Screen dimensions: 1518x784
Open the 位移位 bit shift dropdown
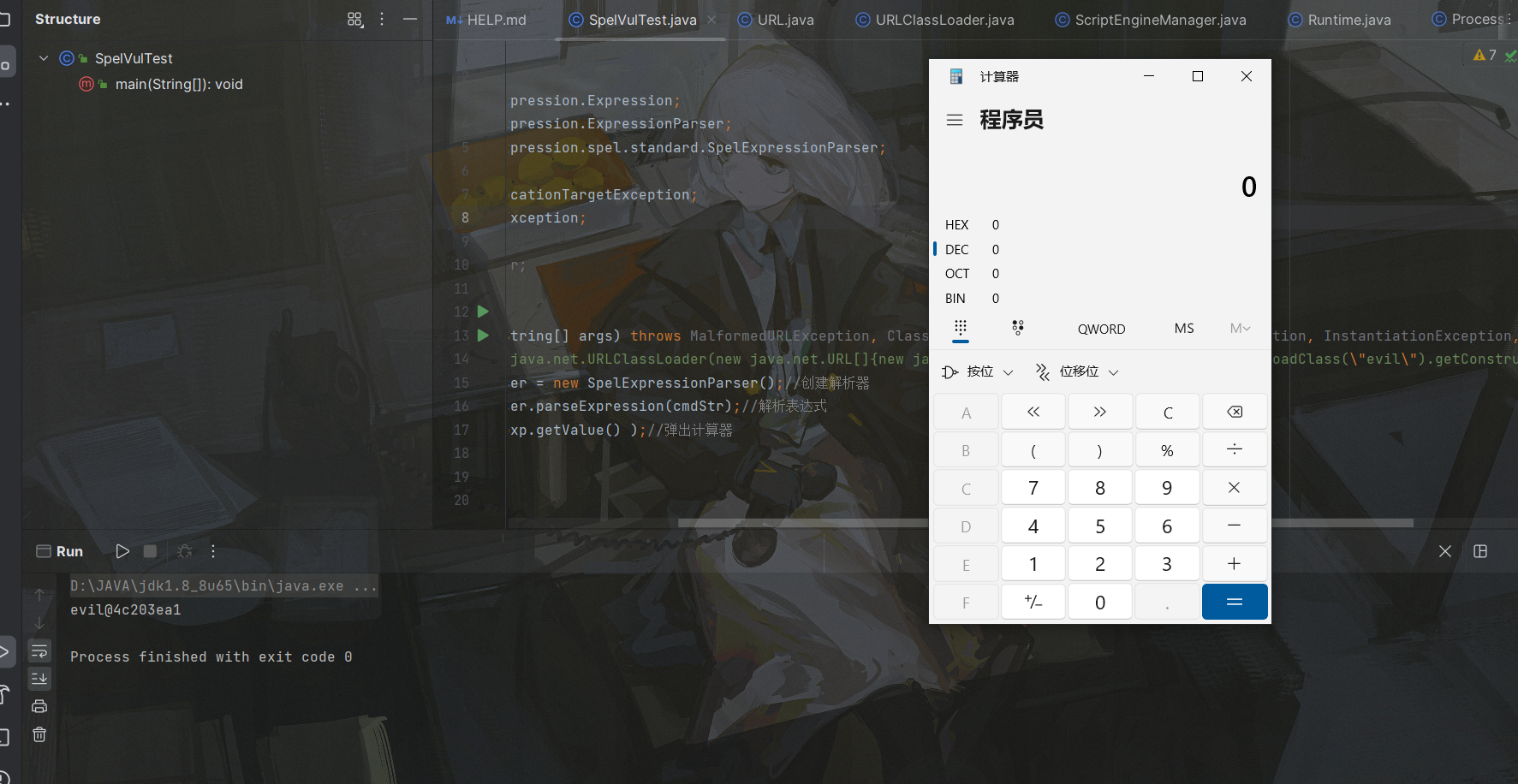click(x=1076, y=371)
